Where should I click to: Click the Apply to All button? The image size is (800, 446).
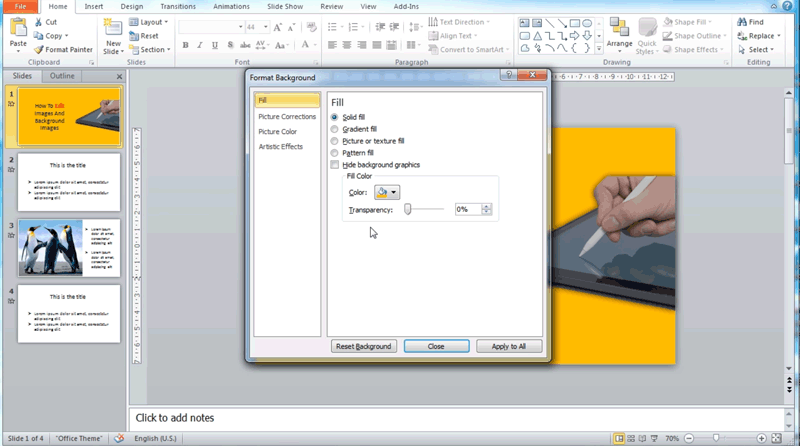(509, 346)
